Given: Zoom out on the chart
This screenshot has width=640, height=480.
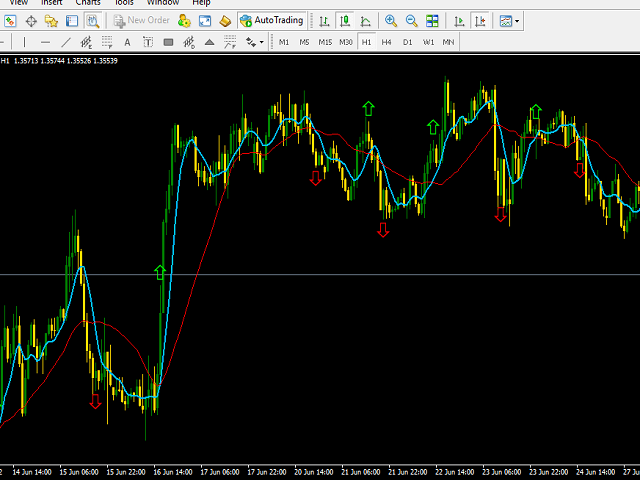Looking at the screenshot, I should click(x=411, y=21).
